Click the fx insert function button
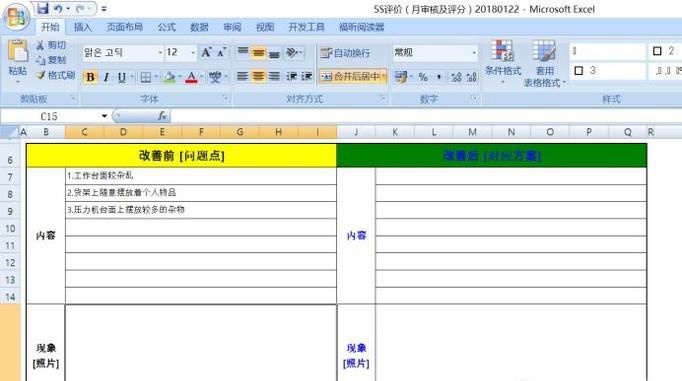682x381 pixels. (x=162, y=116)
